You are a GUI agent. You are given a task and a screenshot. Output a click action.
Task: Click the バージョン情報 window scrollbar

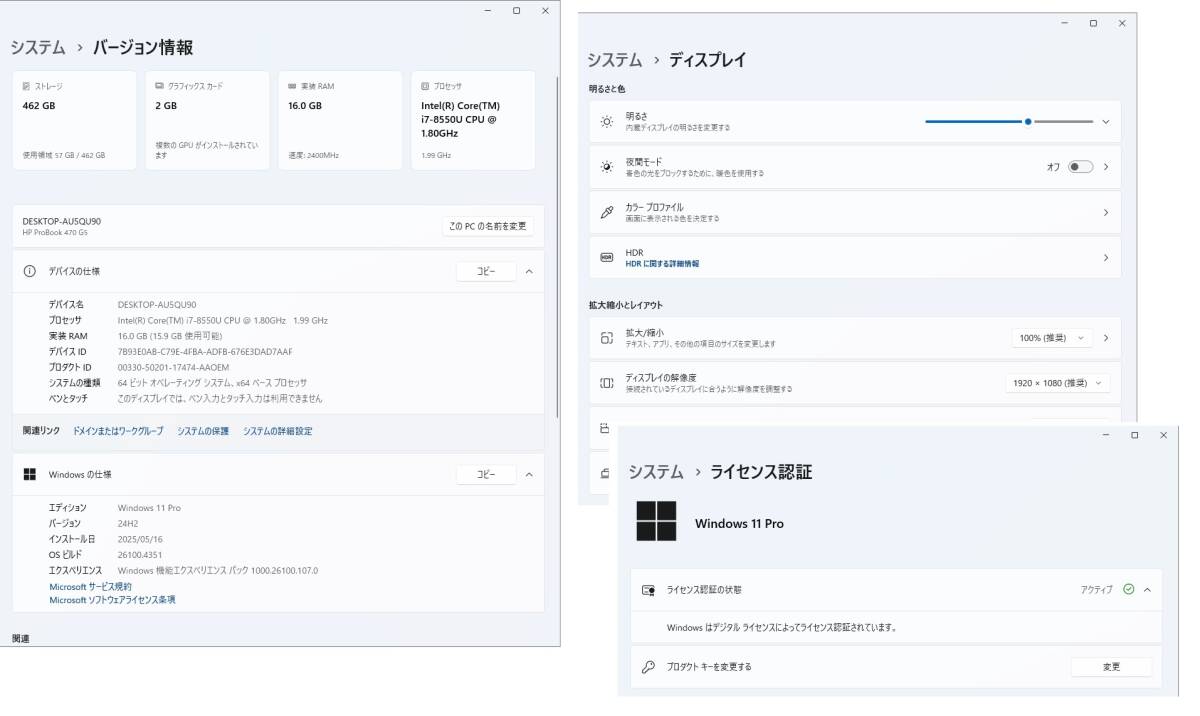pyautogui.click(x=557, y=245)
